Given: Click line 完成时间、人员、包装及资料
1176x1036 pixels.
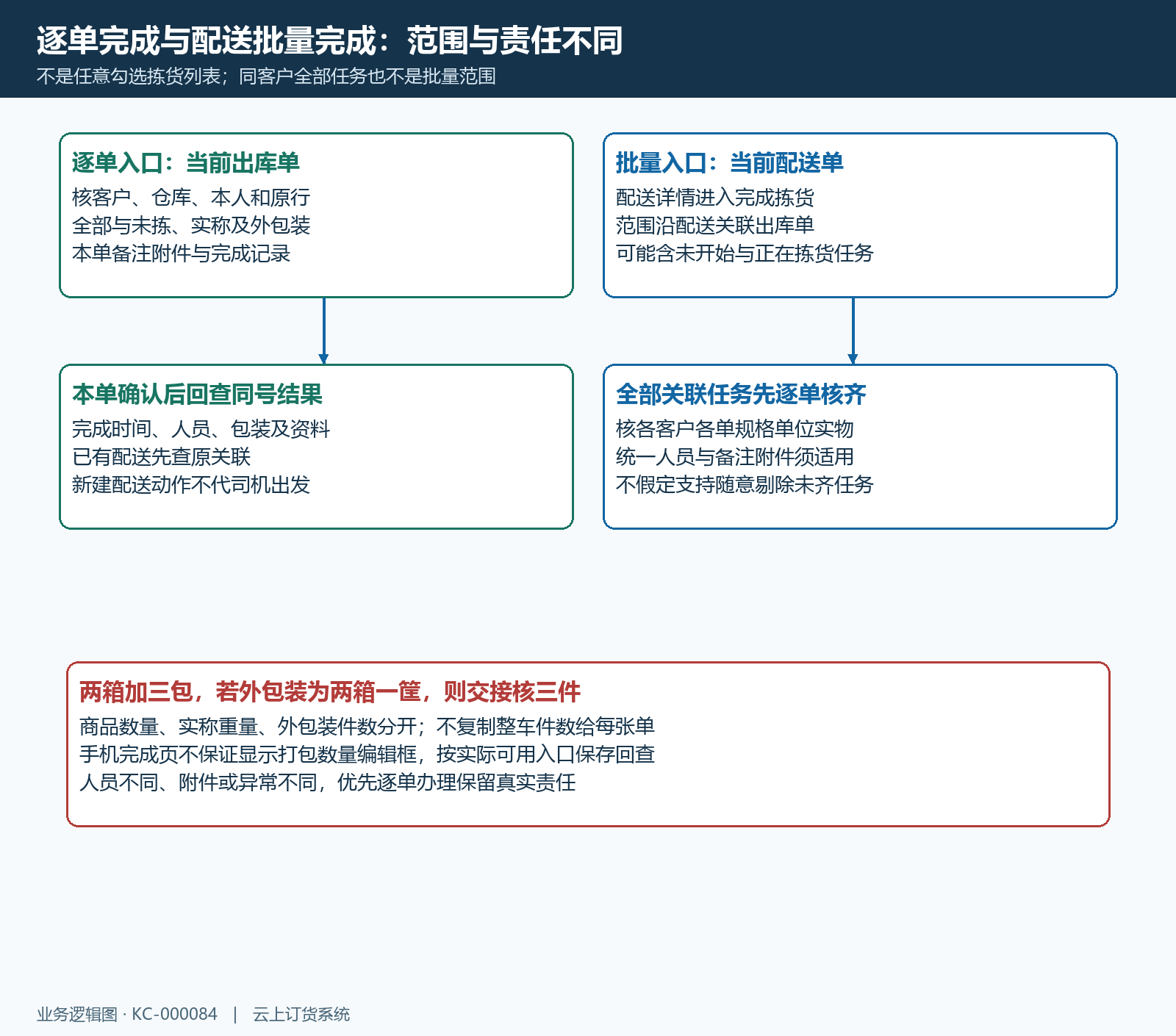Looking at the screenshot, I should [201, 429].
